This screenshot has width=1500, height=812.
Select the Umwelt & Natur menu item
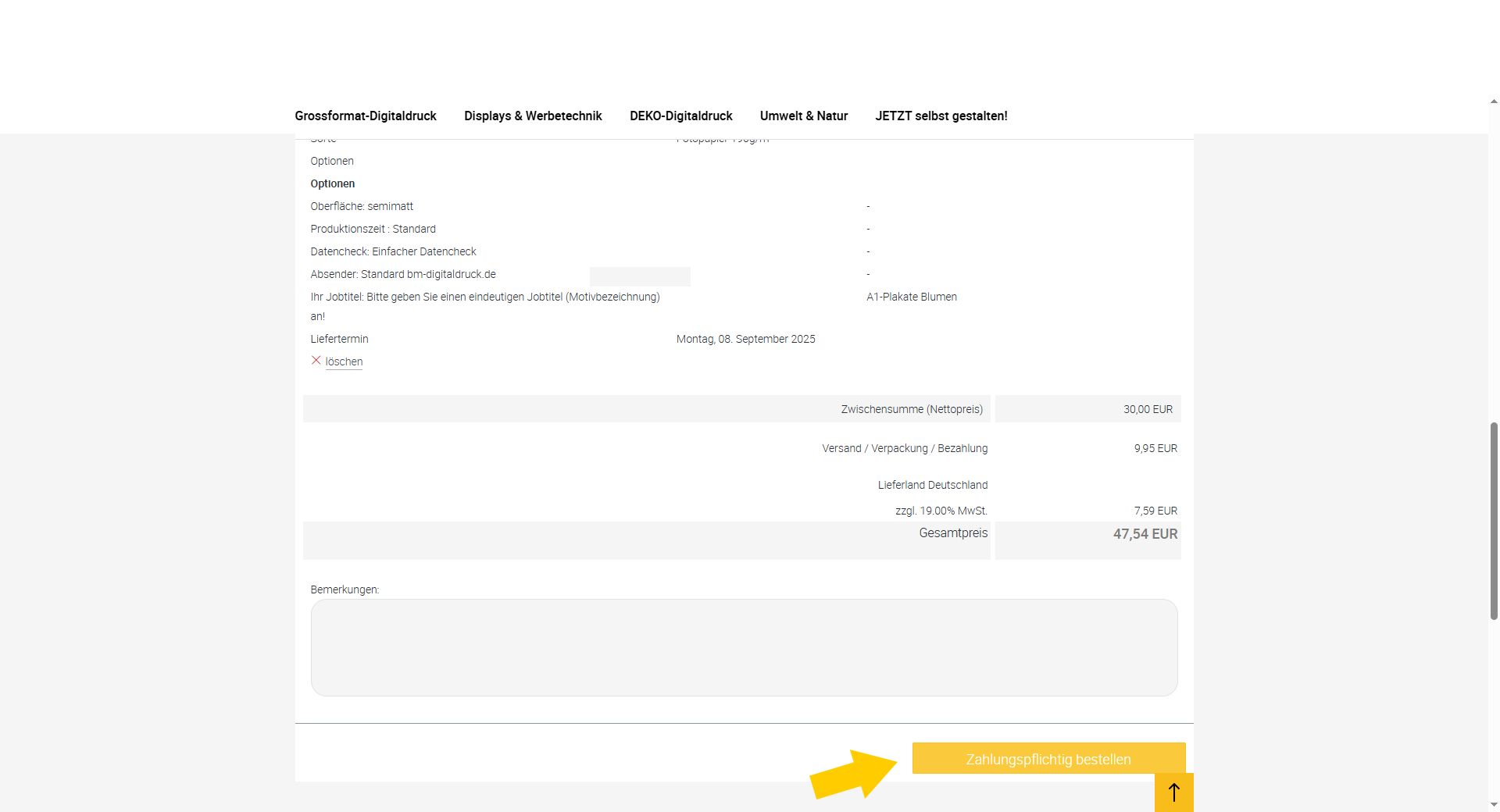click(803, 116)
